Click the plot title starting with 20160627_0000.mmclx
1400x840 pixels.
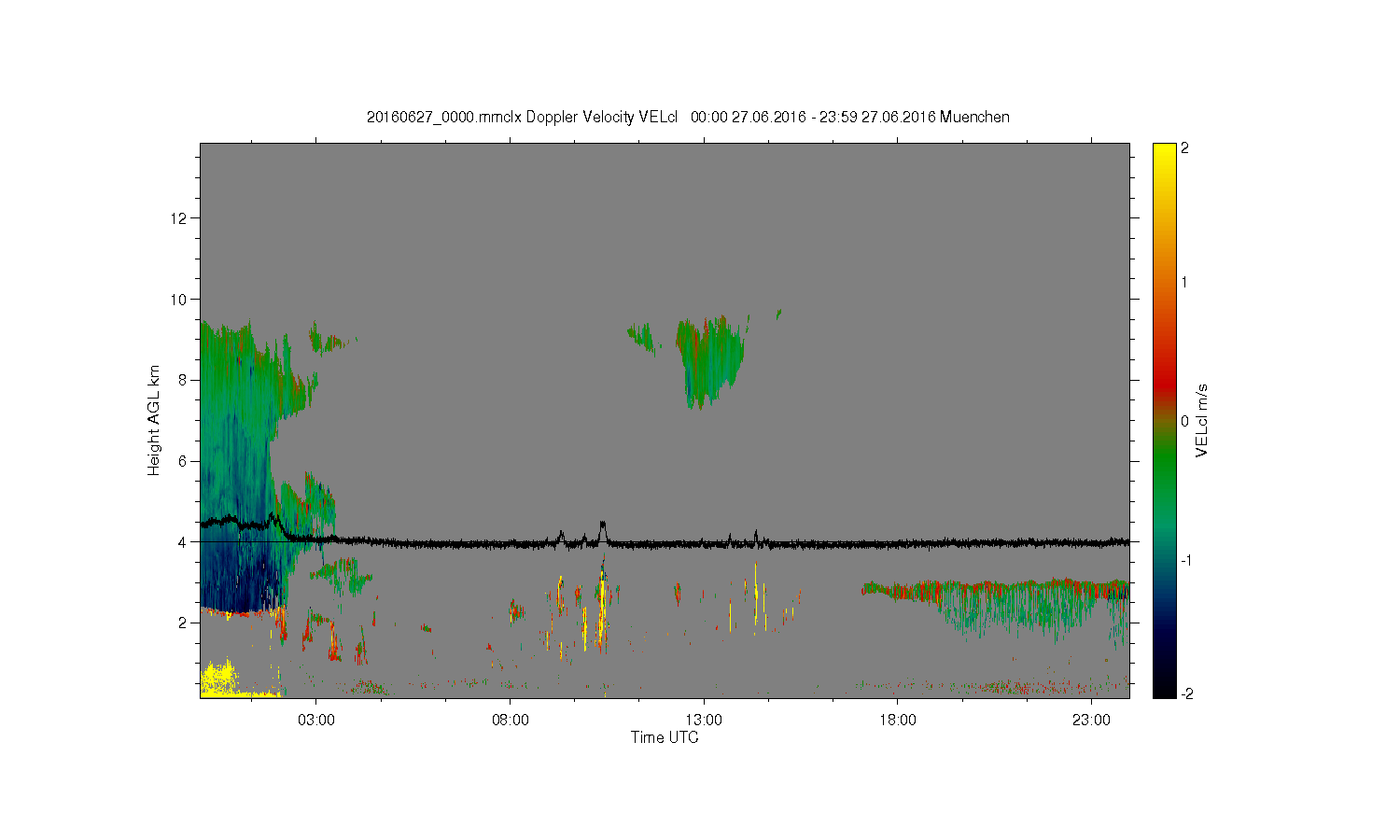[x=688, y=117]
